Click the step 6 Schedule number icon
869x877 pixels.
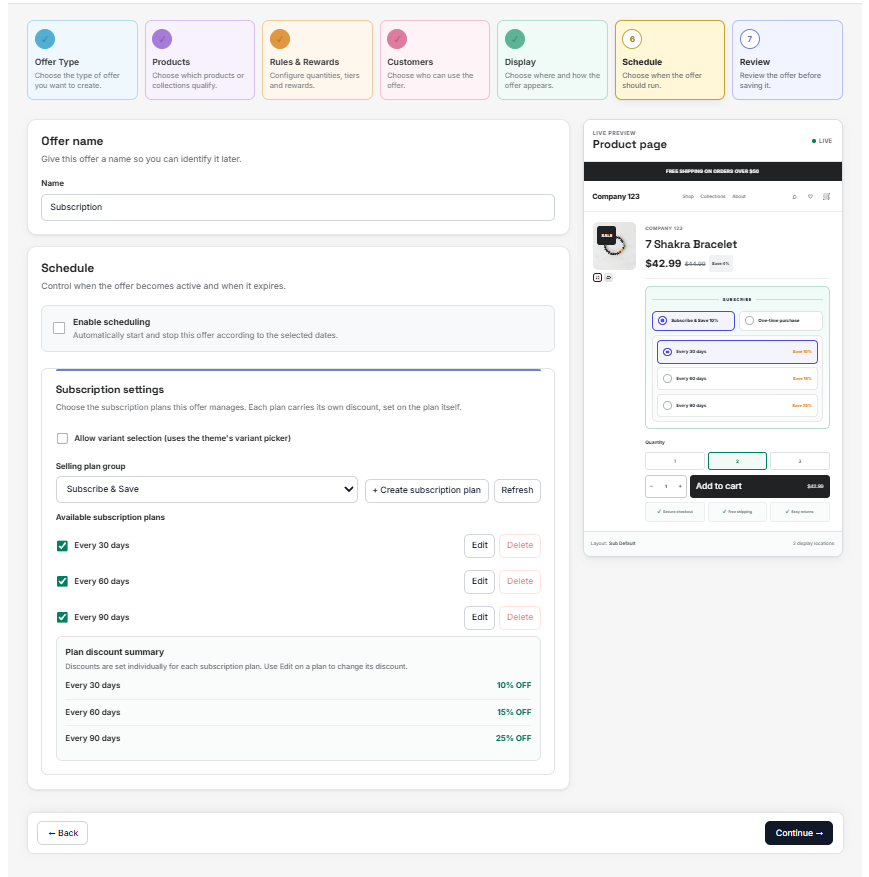632,39
